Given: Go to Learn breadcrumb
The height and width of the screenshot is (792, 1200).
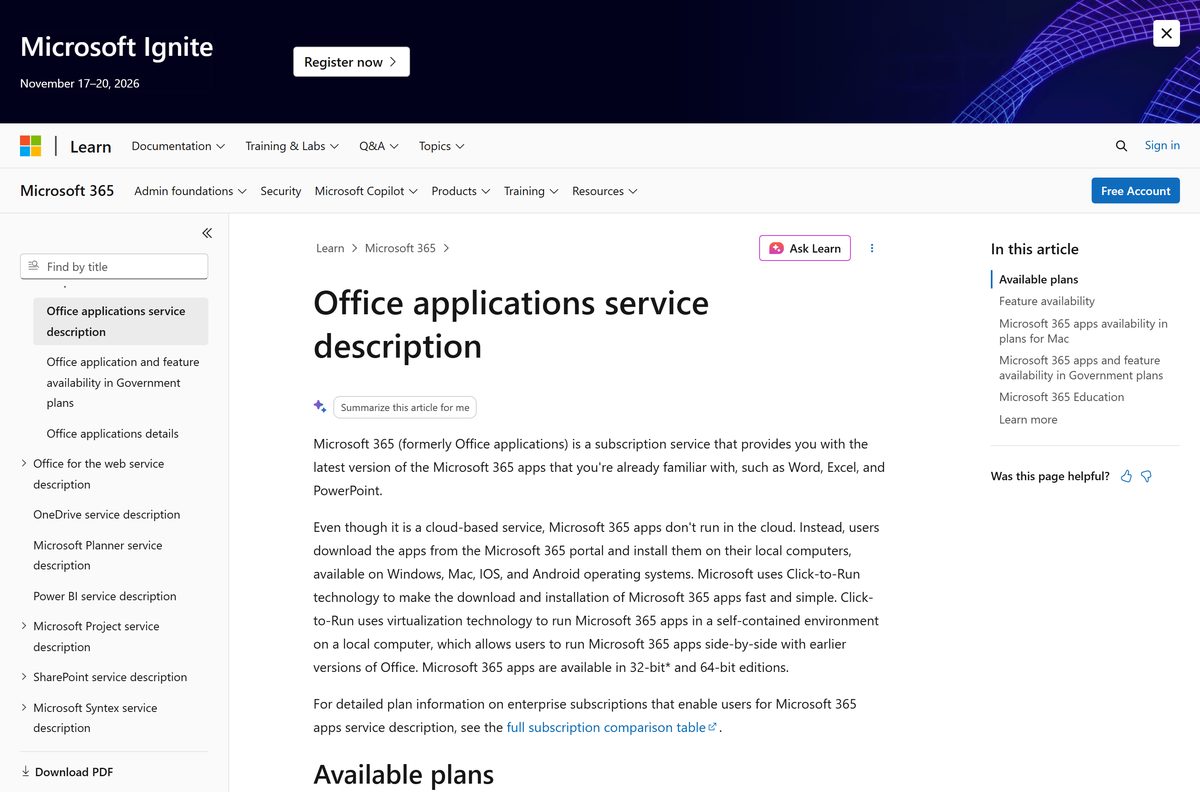Looking at the screenshot, I should pos(330,248).
